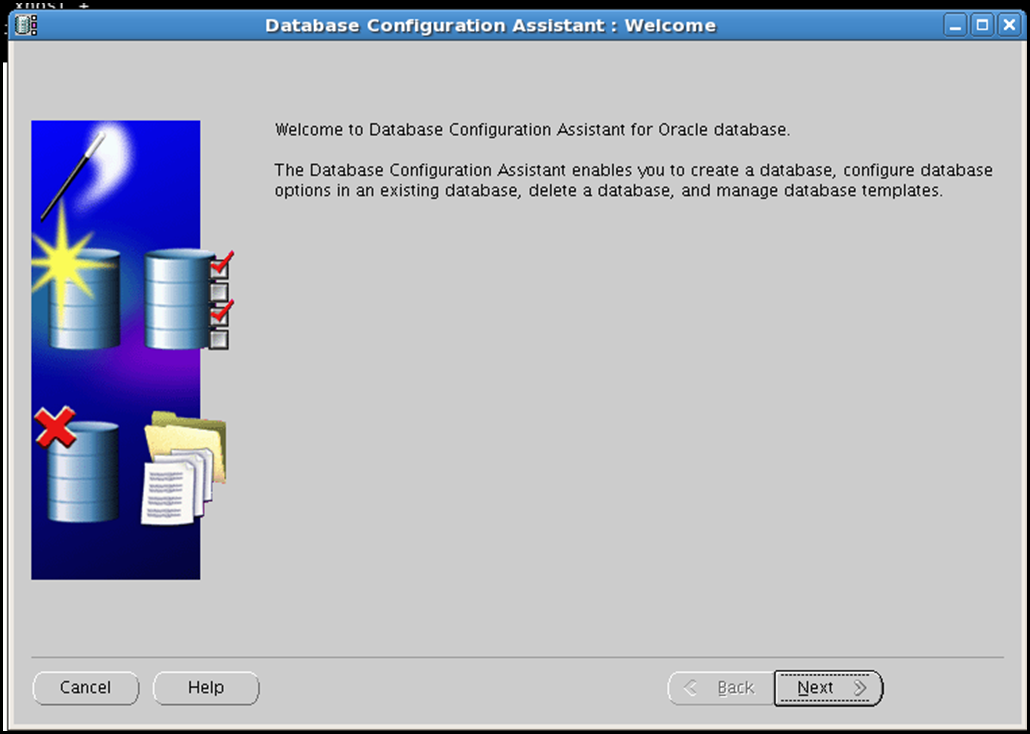
Task: Click the window title 'Database Configuration Assistant : Welcome'
Action: point(490,26)
